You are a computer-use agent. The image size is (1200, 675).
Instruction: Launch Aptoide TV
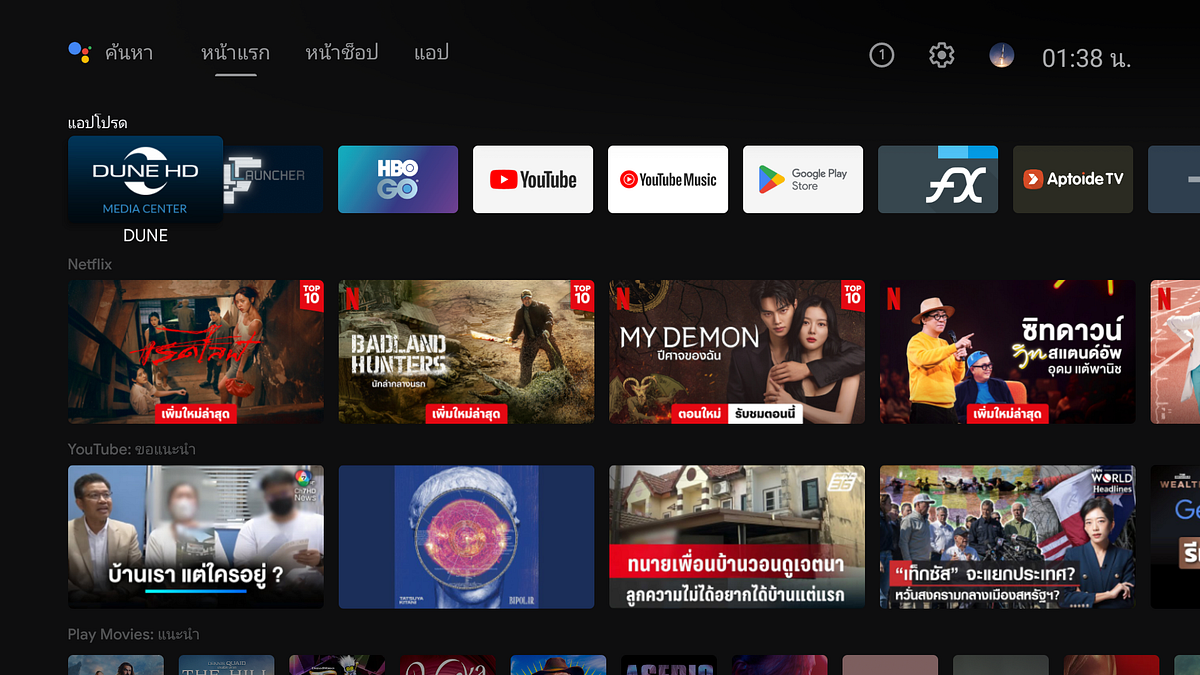pyautogui.click(x=1072, y=179)
